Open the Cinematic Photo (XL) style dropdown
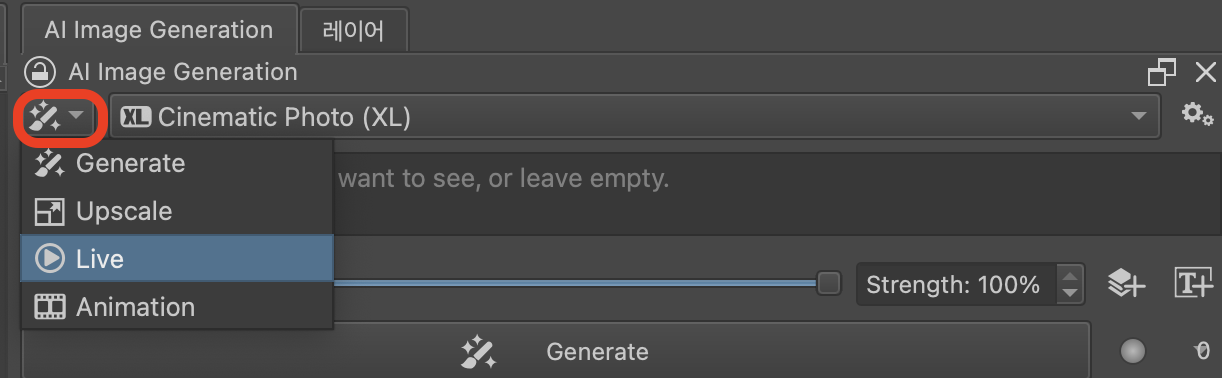1222x378 pixels. [x=634, y=117]
